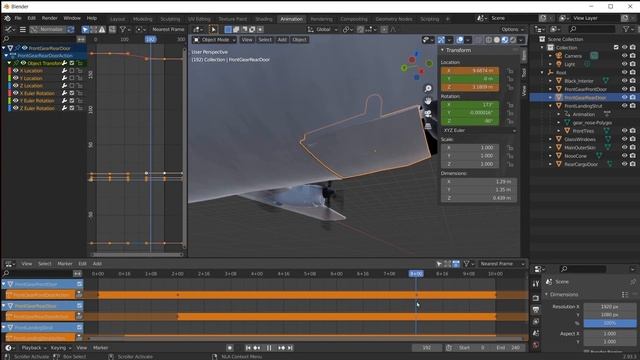Screen dimensions: 640x360
Task: Open graph editor filter funnel dropdown
Action: 124,29
